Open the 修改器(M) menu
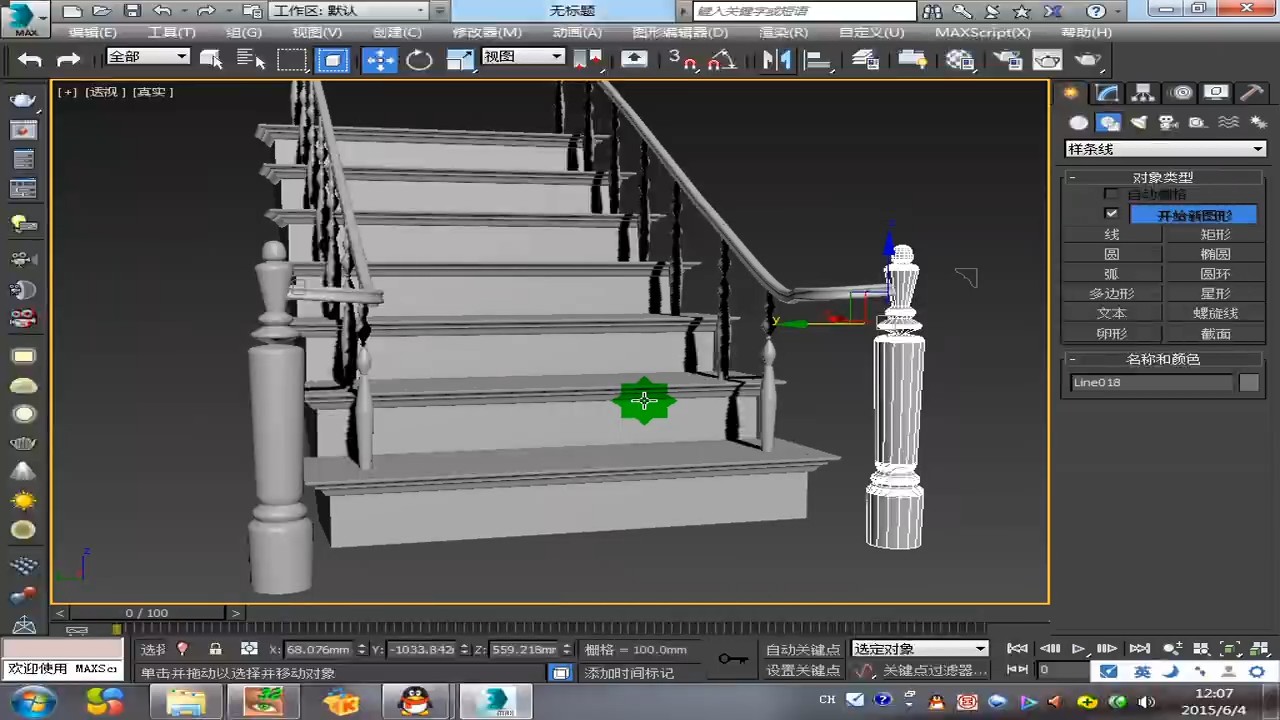 pos(487,32)
